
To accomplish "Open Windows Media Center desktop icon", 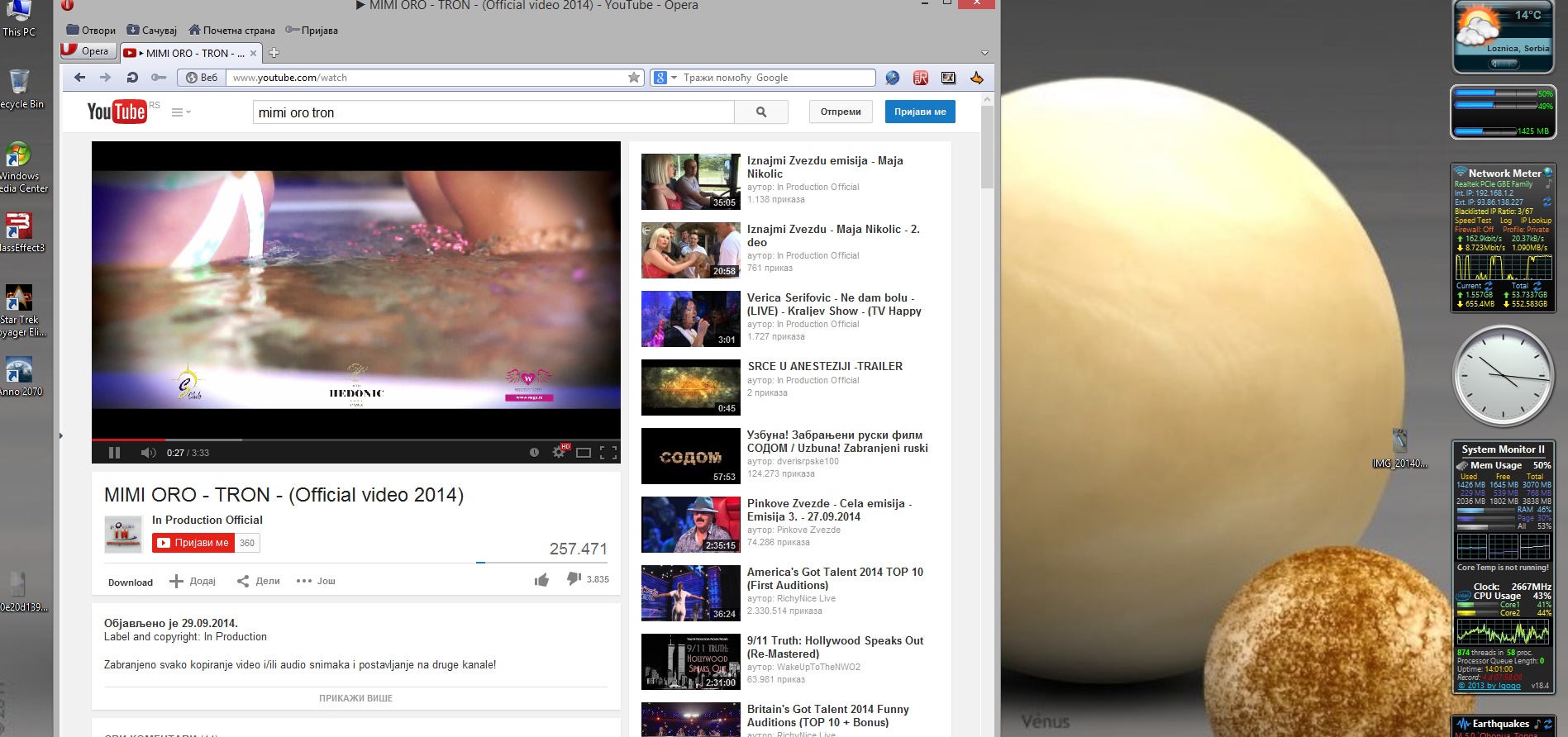I will (21, 168).
